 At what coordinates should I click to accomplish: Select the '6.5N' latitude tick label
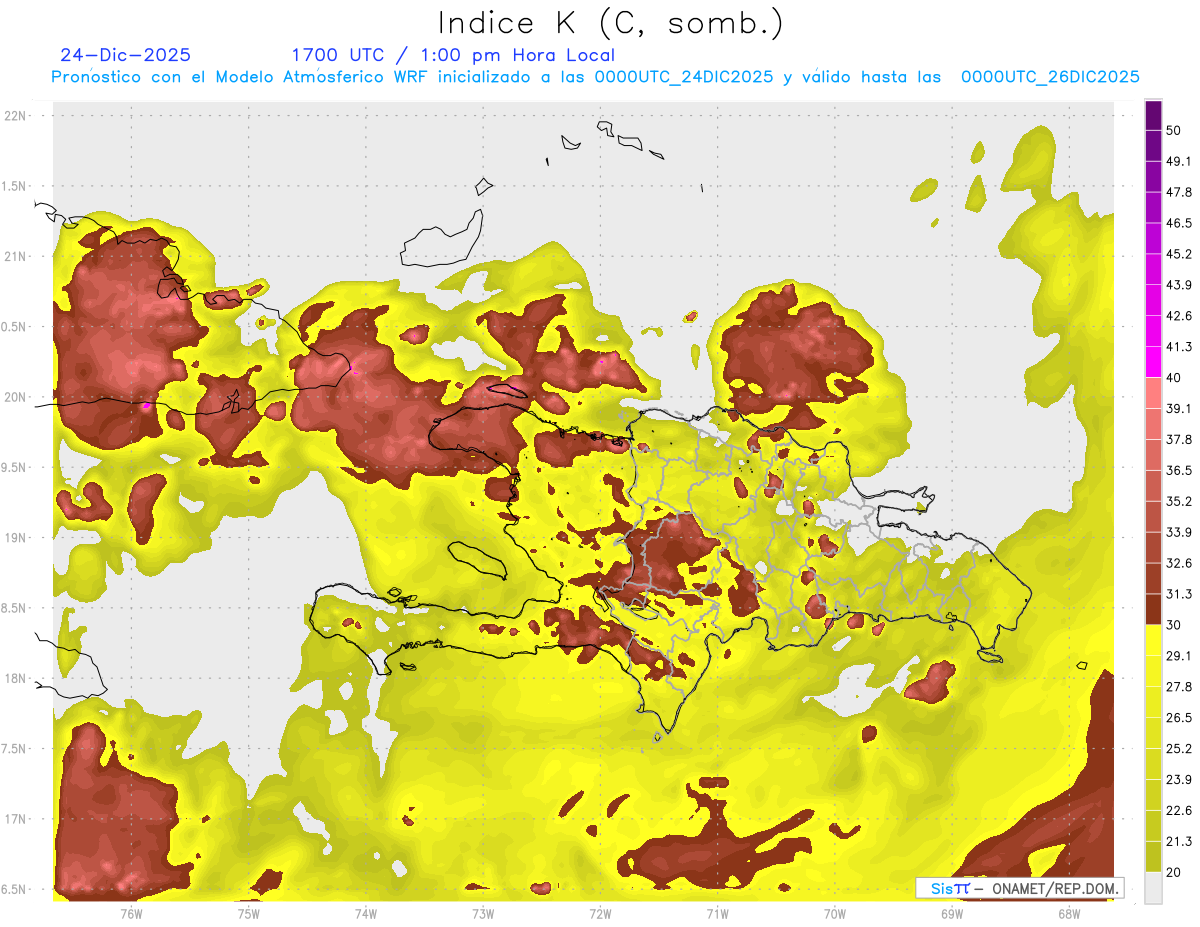[x=14, y=890]
